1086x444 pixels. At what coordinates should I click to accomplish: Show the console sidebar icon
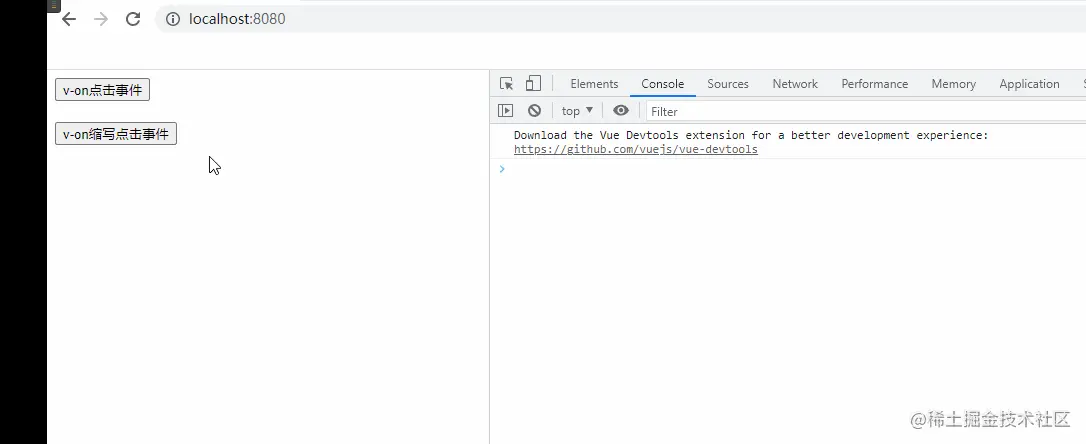pyautogui.click(x=506, y=111)
